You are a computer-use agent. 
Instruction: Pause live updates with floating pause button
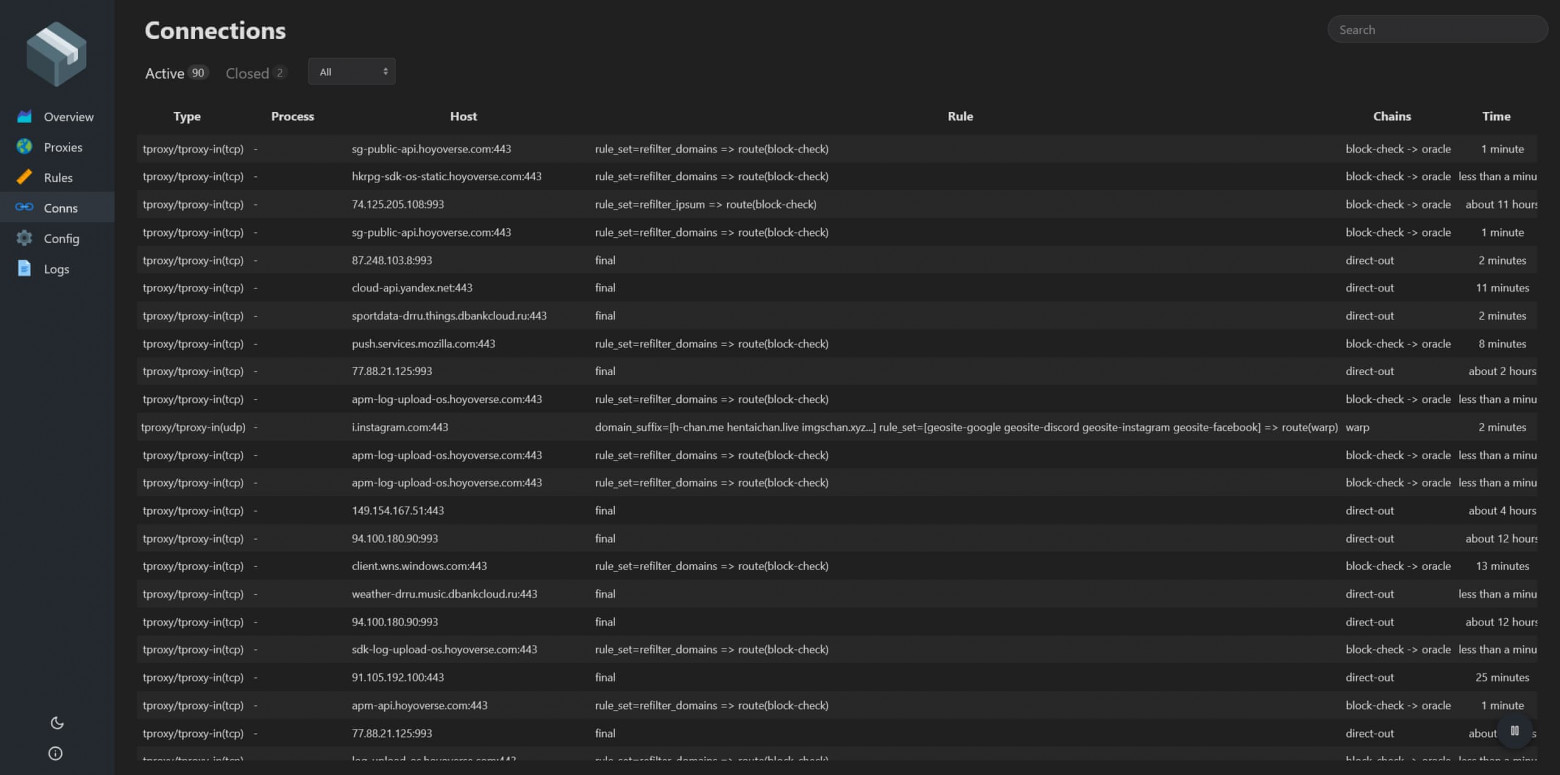(x=1515, y=731)
